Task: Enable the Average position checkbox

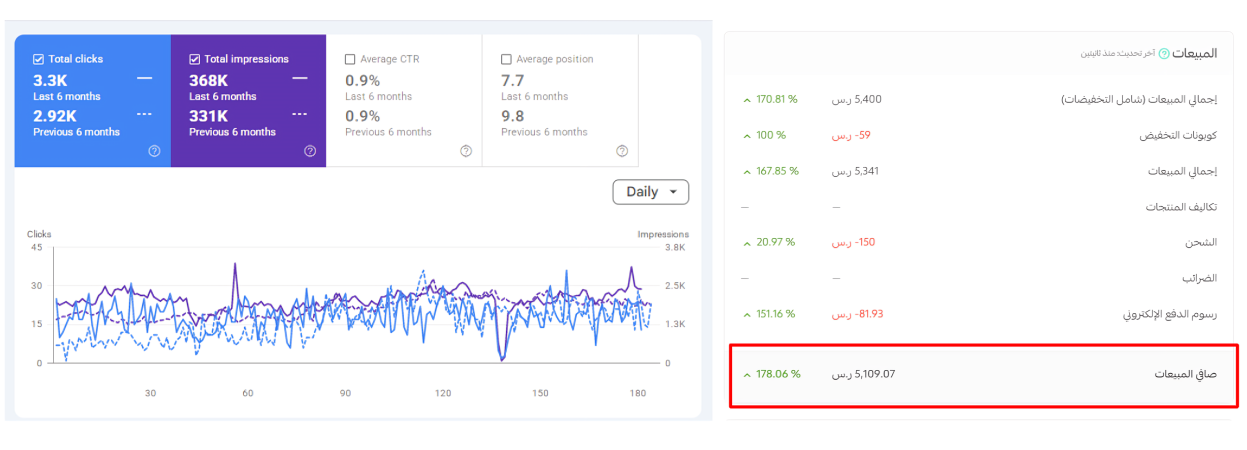Action: coord(506,59)
